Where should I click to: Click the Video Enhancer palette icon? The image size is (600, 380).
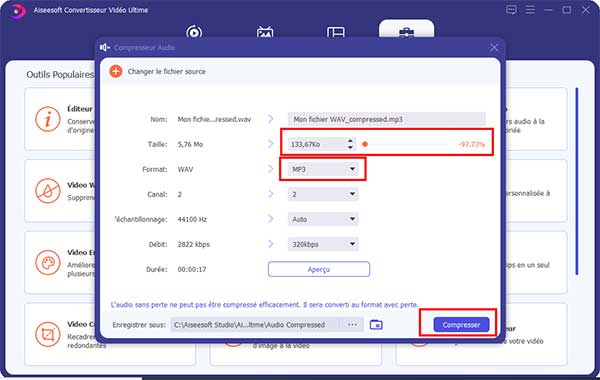(x=47, y=263)
